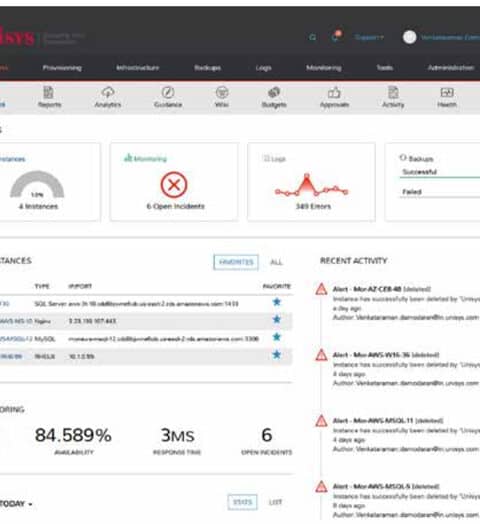
Task: Click the IP/PORT column header
Action: point(80,286)
